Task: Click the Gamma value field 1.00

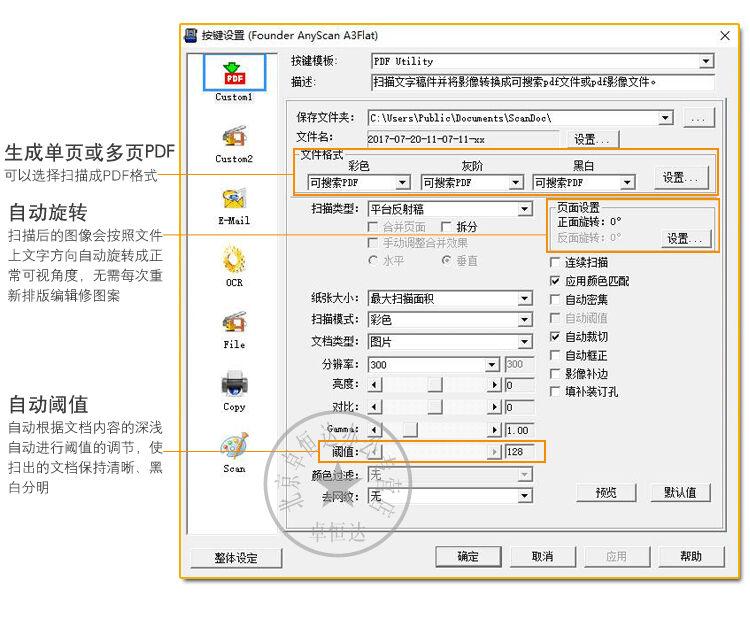Action: (x=519, y=430)
